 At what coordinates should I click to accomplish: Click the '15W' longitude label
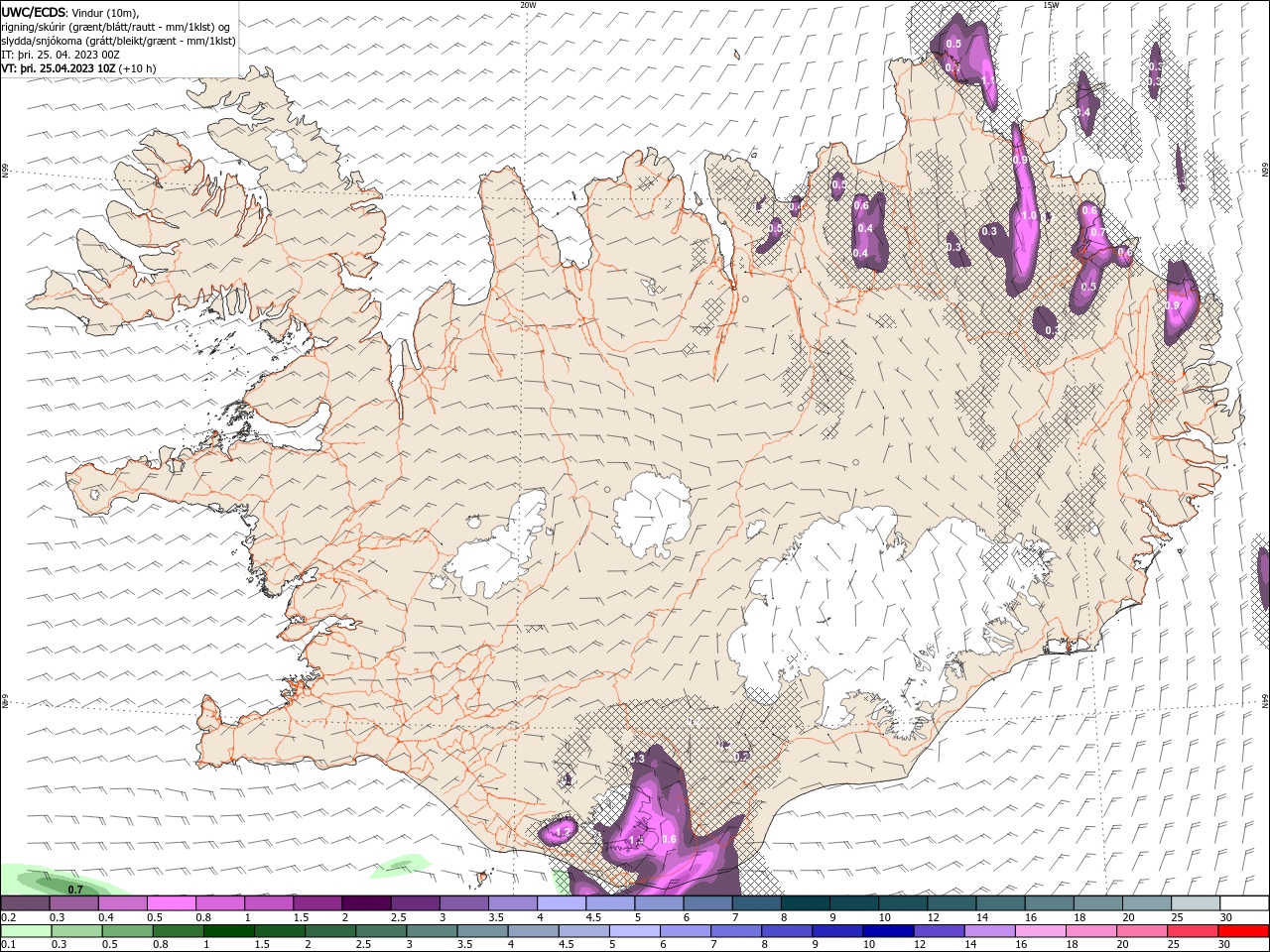[x=1051, y=5]
